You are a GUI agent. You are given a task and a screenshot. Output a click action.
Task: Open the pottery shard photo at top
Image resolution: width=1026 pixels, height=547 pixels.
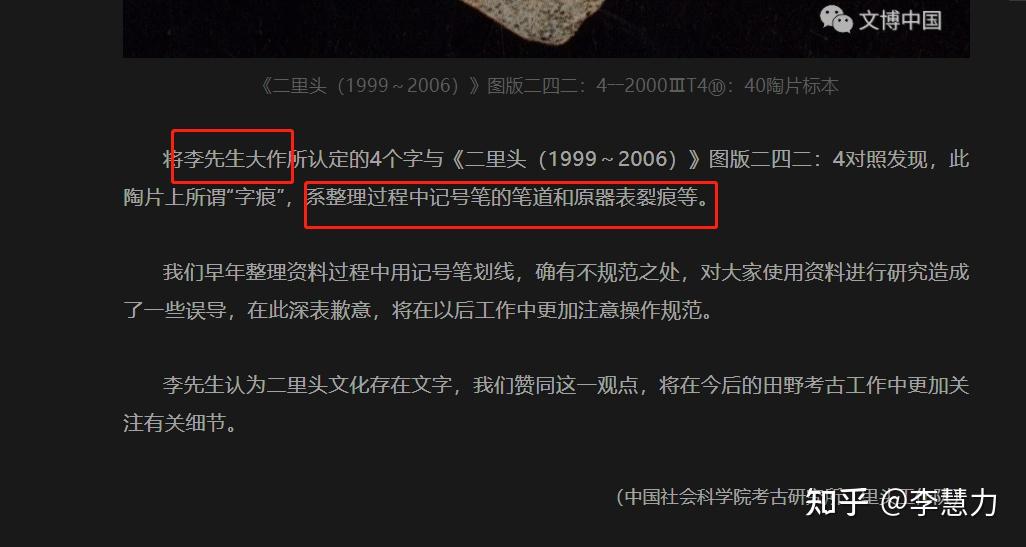click(546, 28)
